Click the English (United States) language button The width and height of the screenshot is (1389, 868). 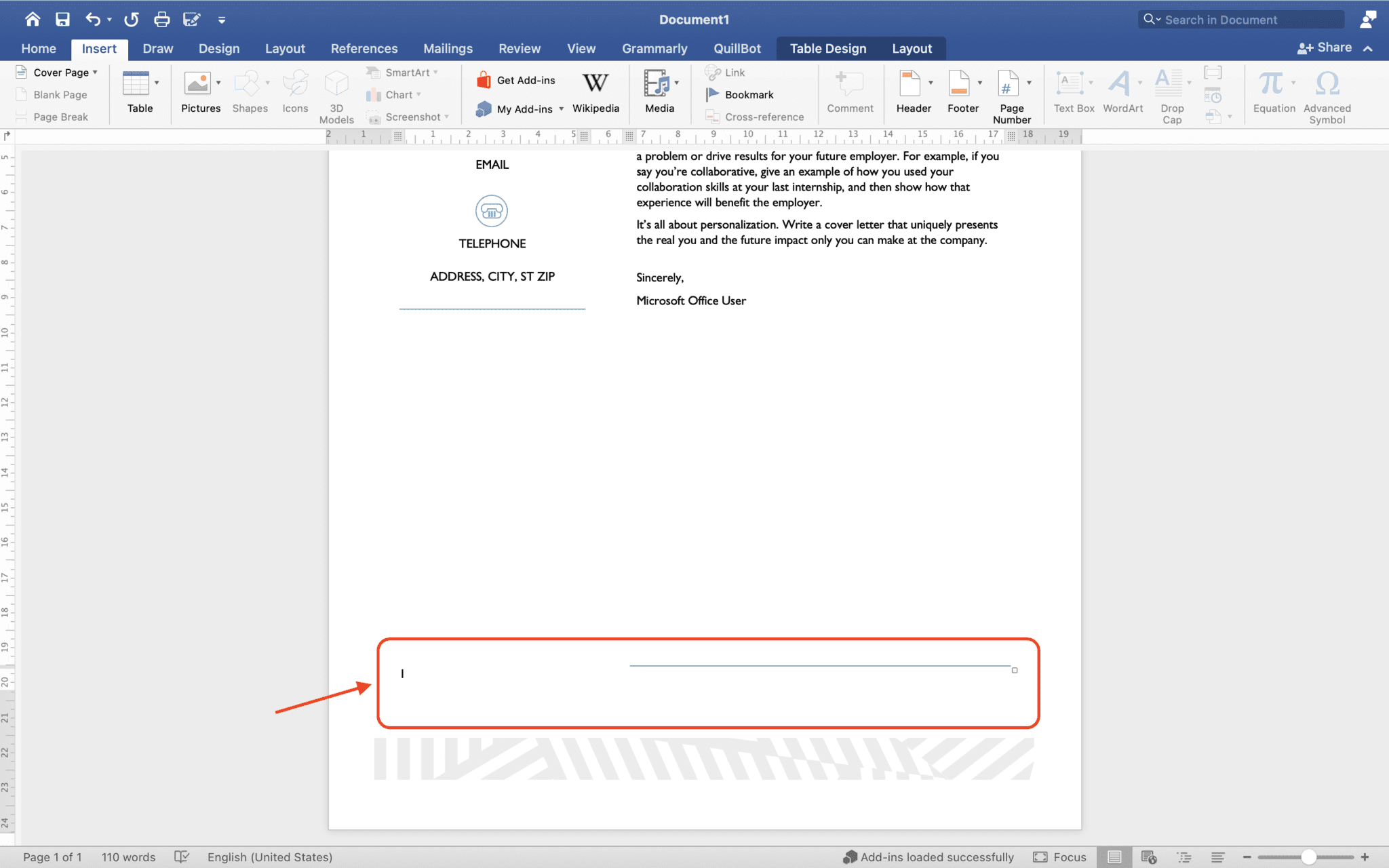[x=269, y=857]
